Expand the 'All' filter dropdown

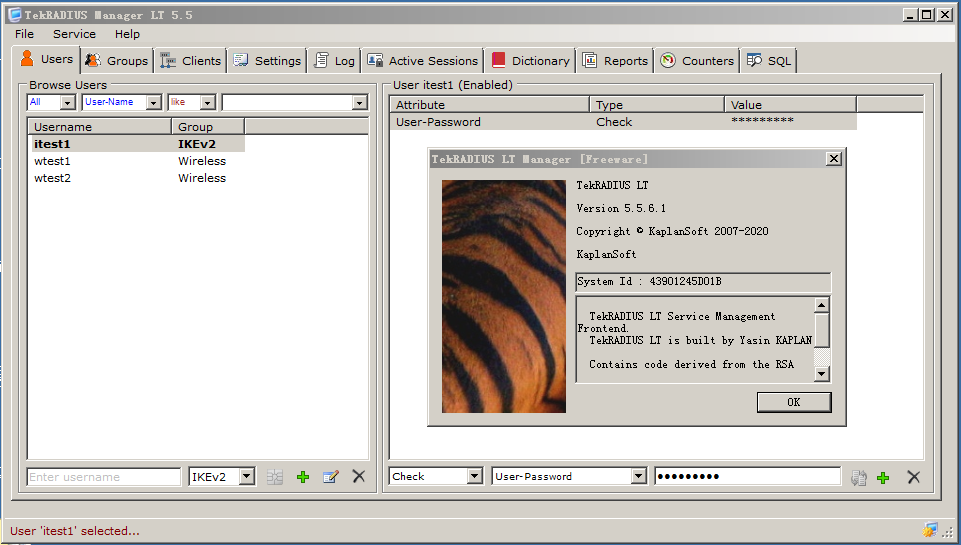67,103
